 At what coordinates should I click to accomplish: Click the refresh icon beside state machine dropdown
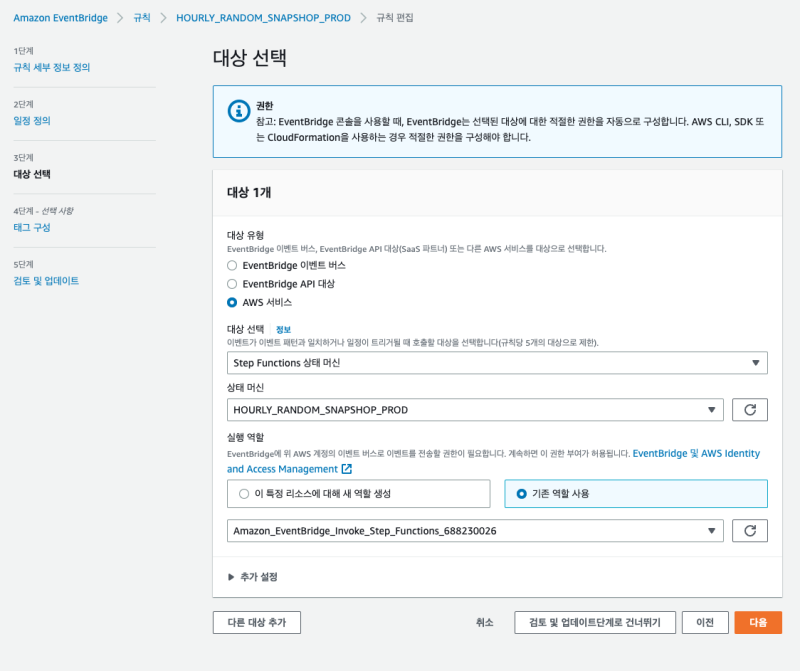750,410
